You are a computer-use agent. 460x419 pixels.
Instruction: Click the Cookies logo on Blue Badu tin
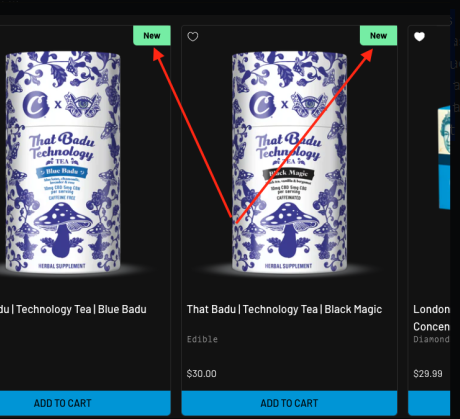(35, 104)
